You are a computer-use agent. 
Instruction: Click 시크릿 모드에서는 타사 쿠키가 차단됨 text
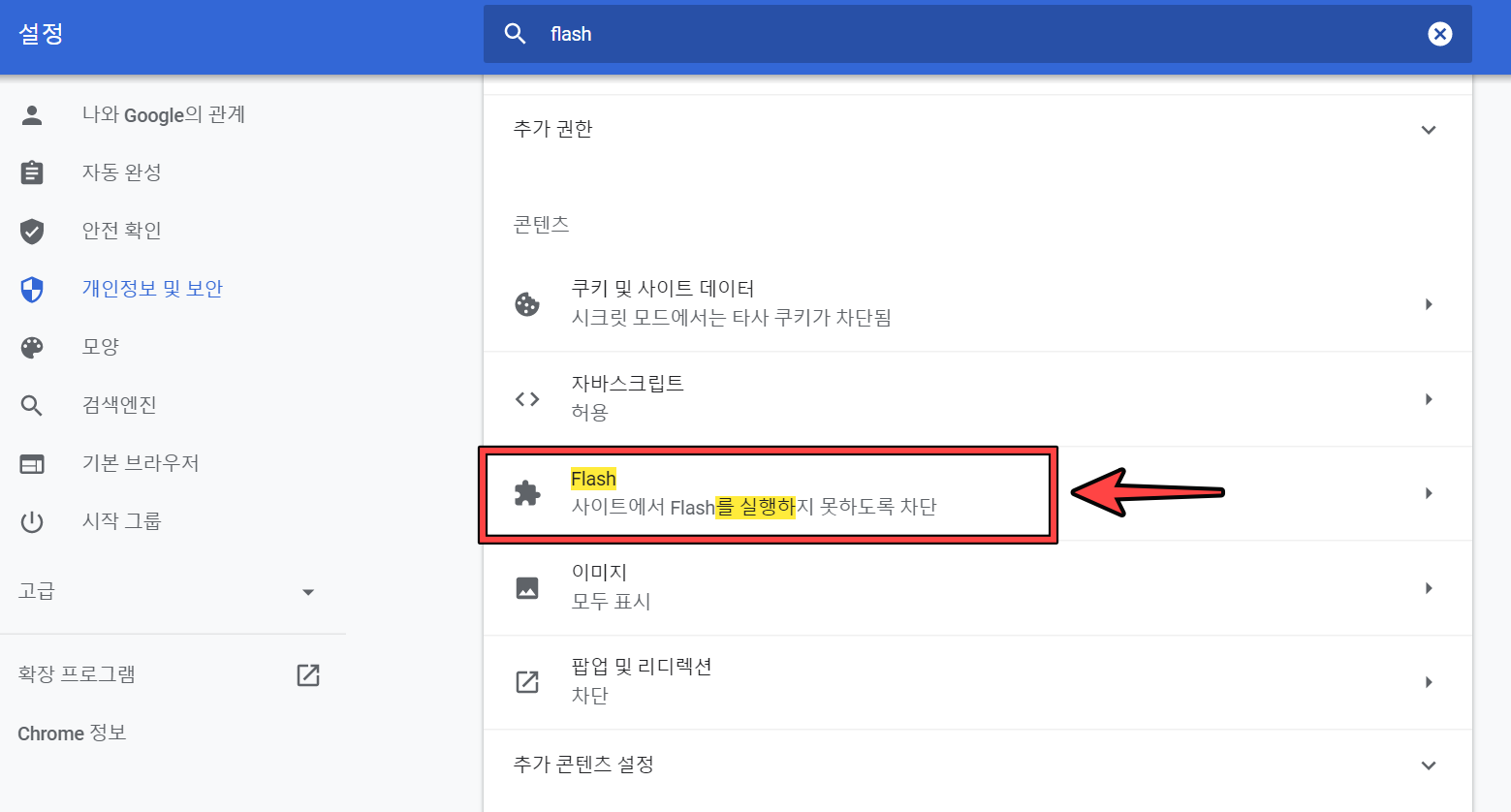[x=731, y=318]
